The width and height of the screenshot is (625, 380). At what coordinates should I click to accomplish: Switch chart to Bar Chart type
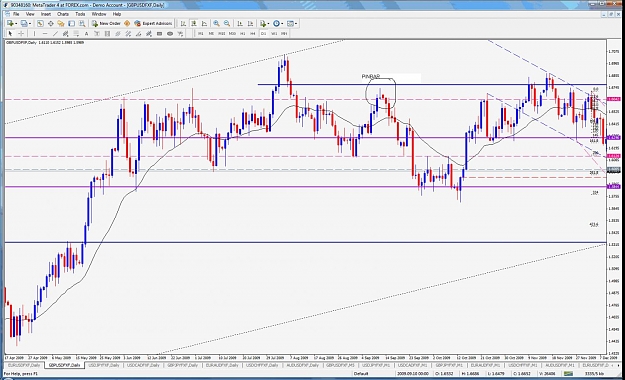[183, 24]
